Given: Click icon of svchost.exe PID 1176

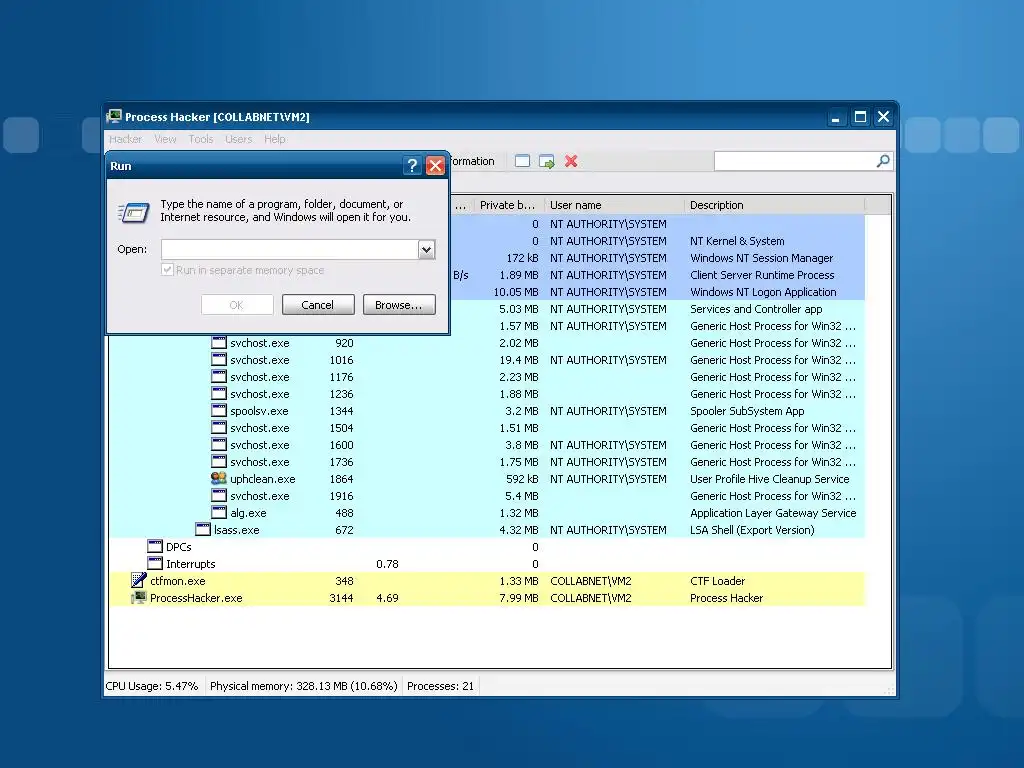Looking at the screenshot, I should (x=219, y=377).
